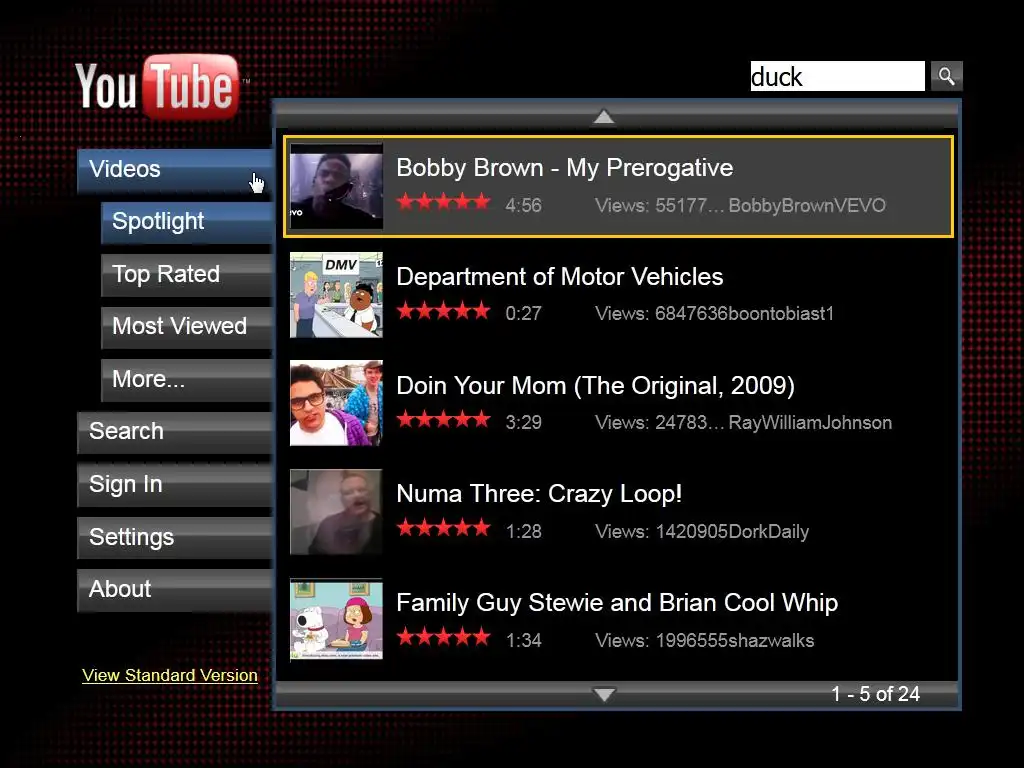Screen dimensions: 1024x768
Task: Click the magnifying glass search button
Action: 946,76
